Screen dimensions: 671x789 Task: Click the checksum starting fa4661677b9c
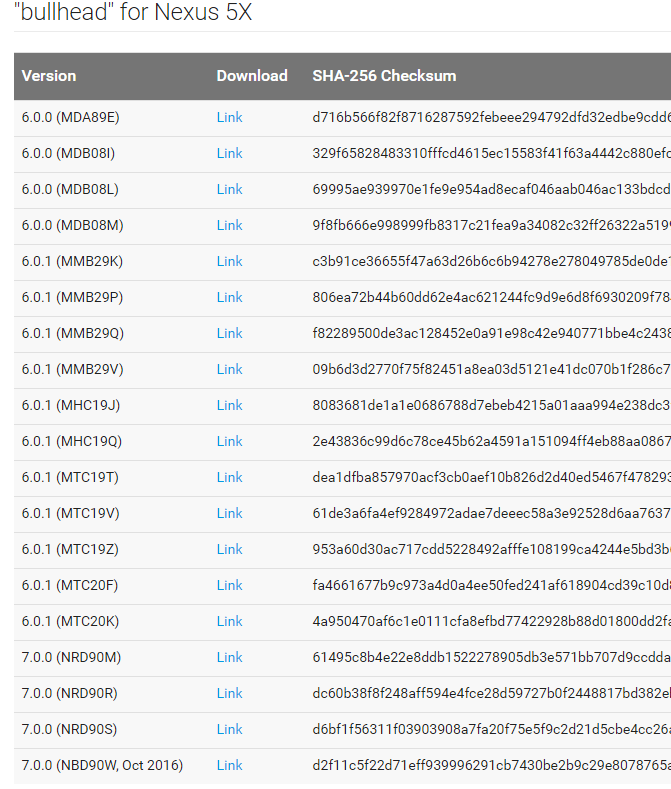tap(492, 585)
